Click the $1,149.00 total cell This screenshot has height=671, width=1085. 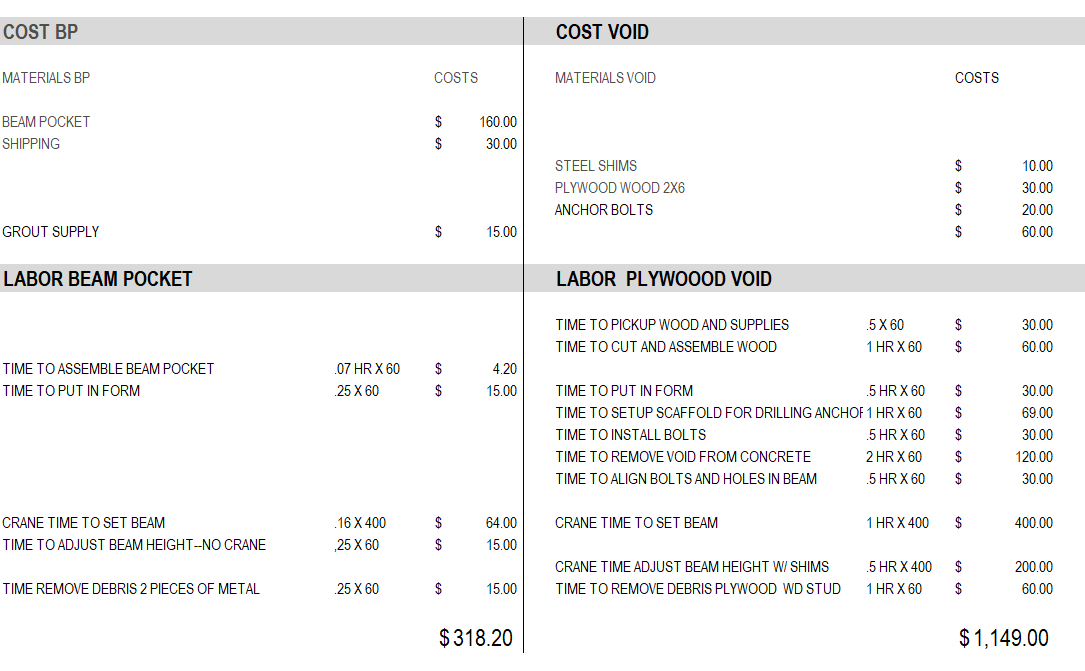[x=1004, y=638]
